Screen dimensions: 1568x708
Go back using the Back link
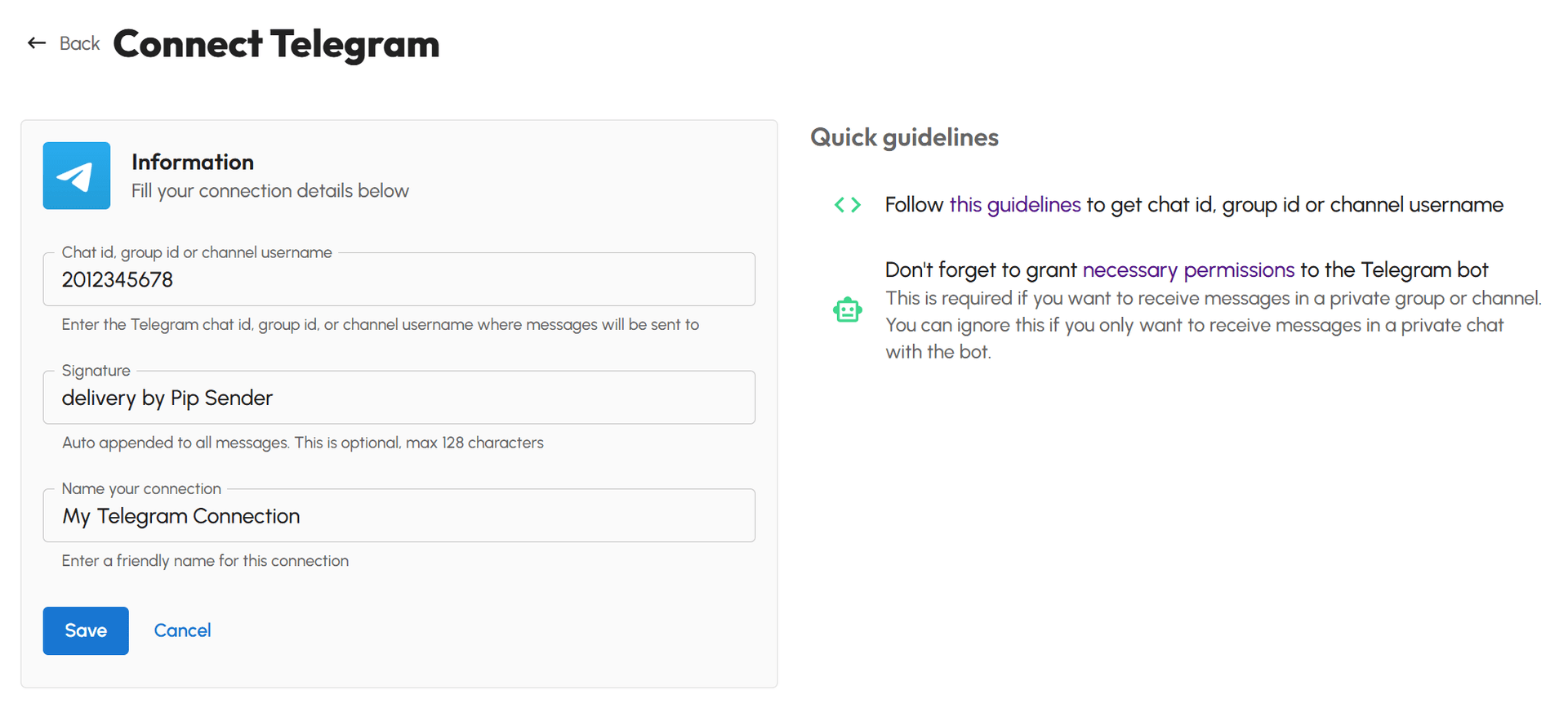click(x=79, y=43)
